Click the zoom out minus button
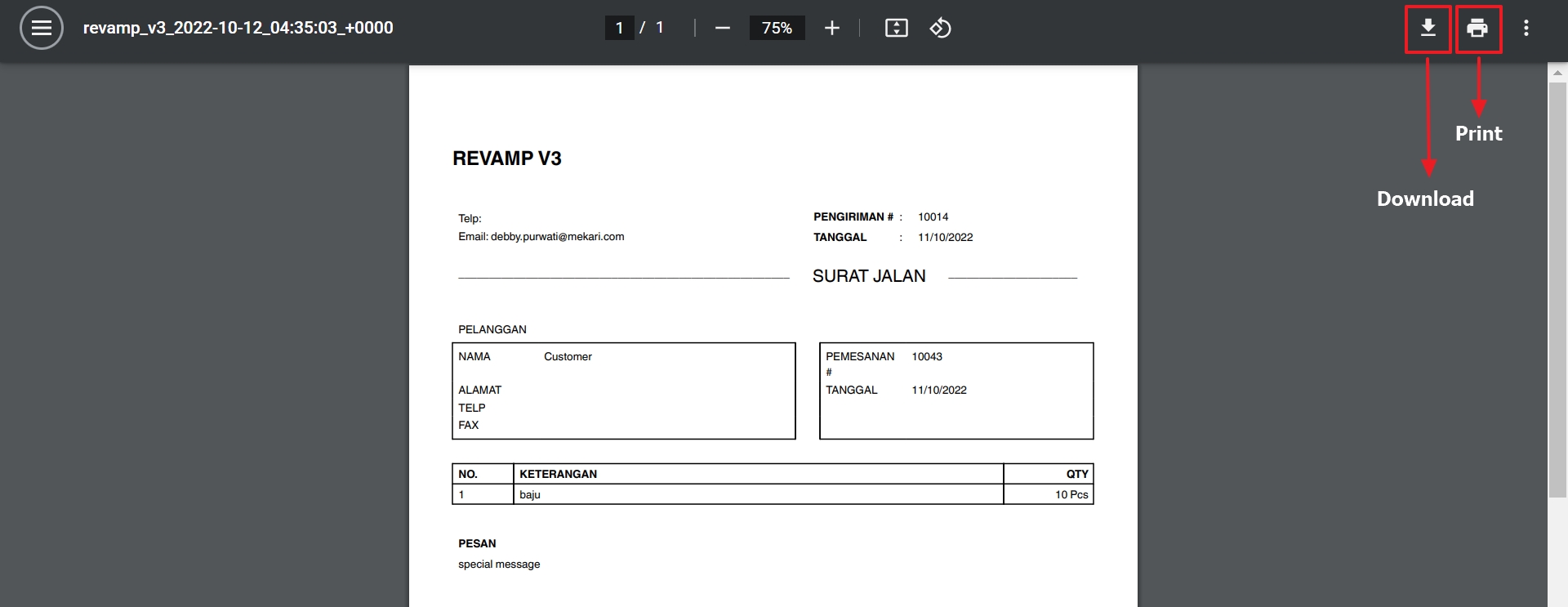The width and height of the screenshot is (1568, 607). tap(722, 28)
